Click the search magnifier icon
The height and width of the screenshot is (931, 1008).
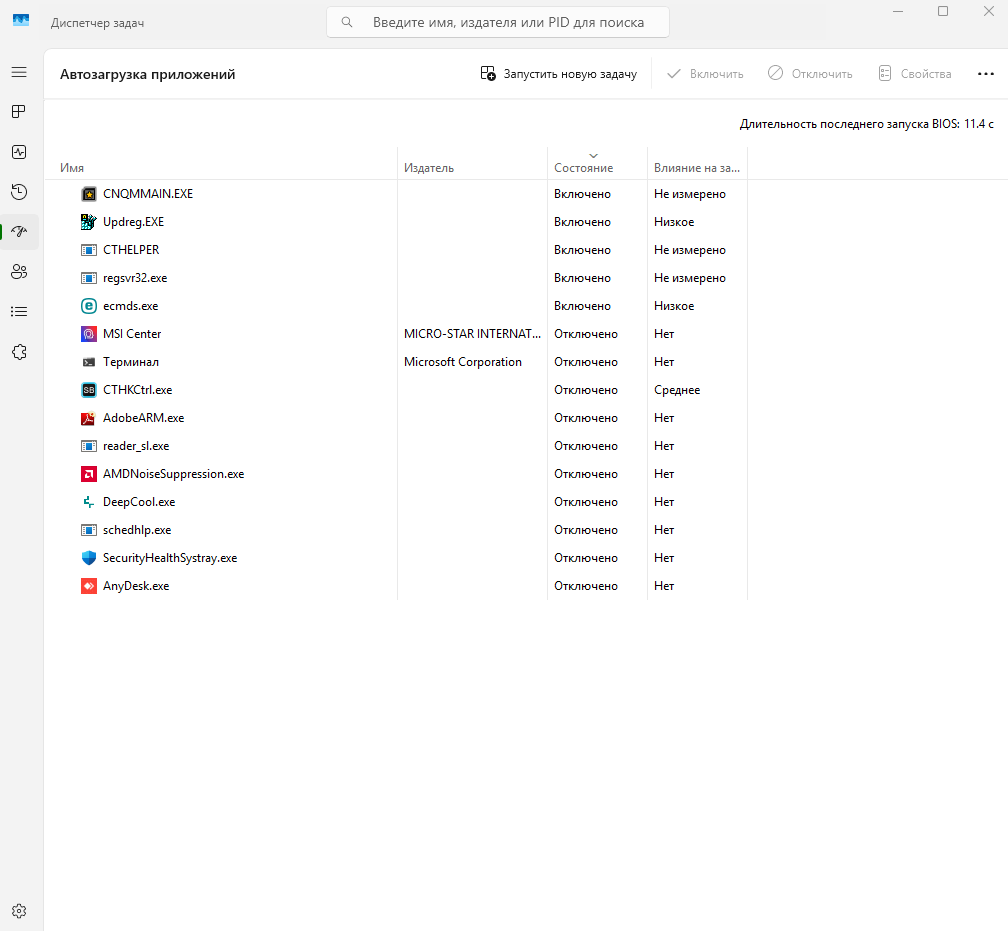346,23
